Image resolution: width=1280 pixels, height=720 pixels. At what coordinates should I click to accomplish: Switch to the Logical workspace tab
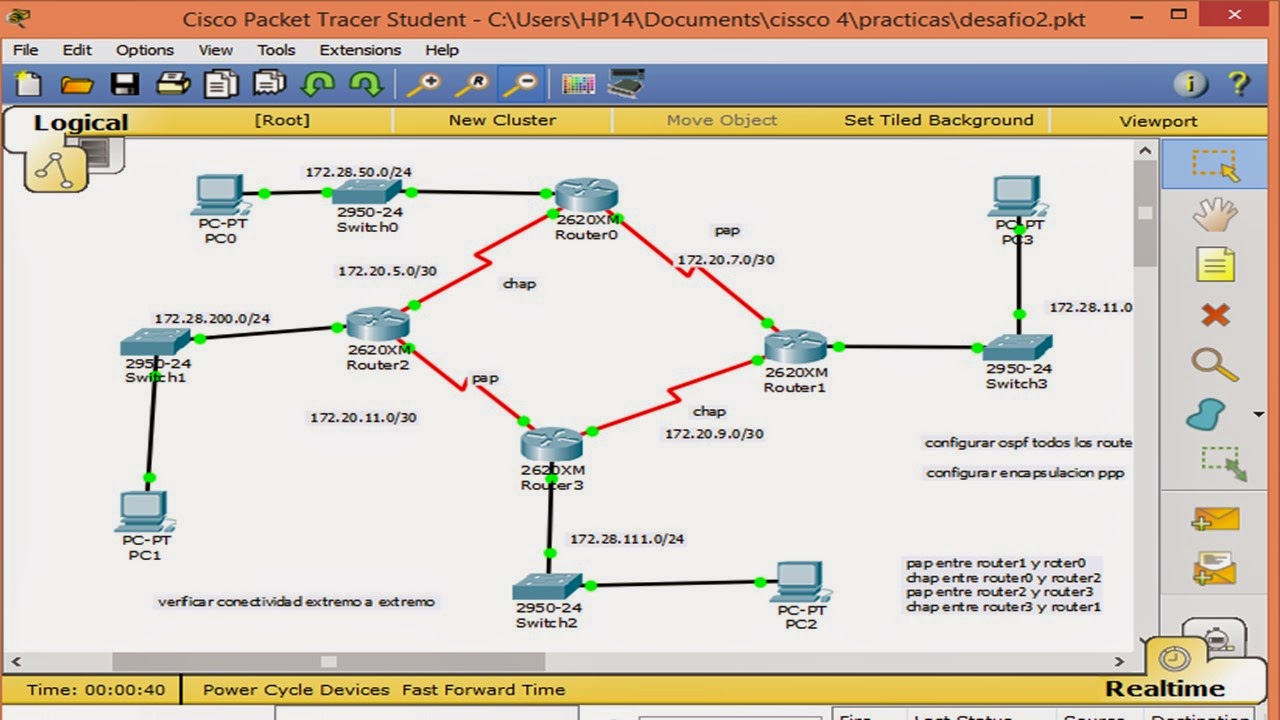tap(80, 121)
